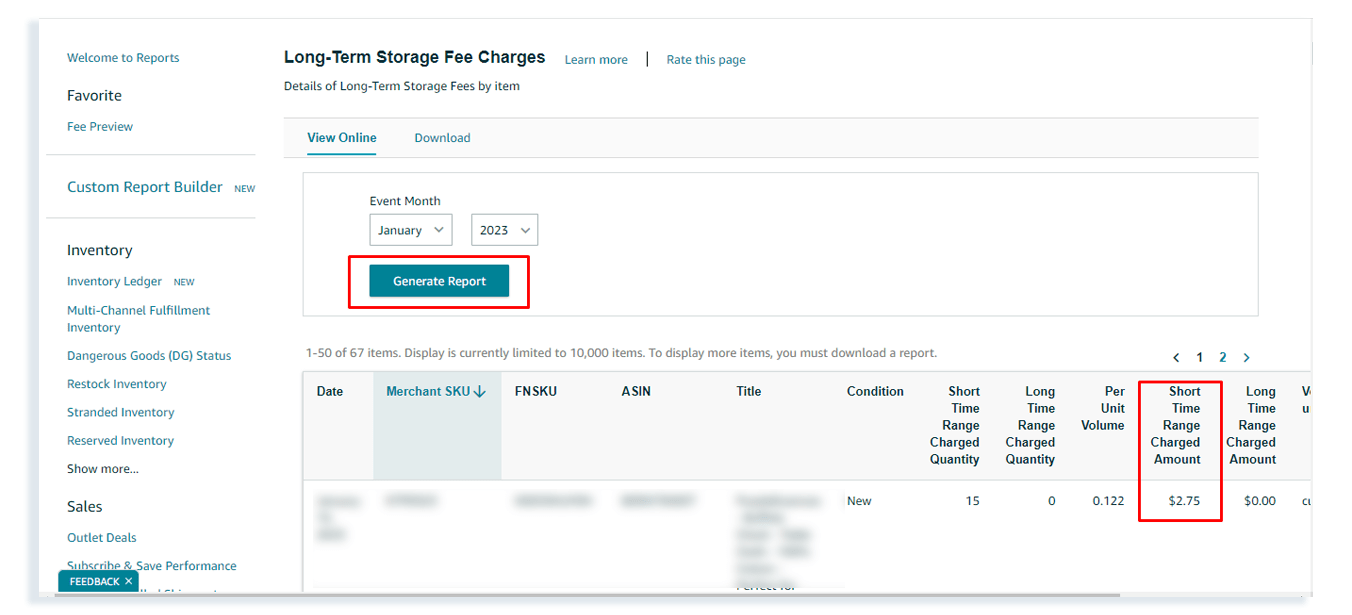Open the Inventory Ledger report
Image resolution: width=1352 pixels, height=615 pixels.
click(x=113, y=281)
